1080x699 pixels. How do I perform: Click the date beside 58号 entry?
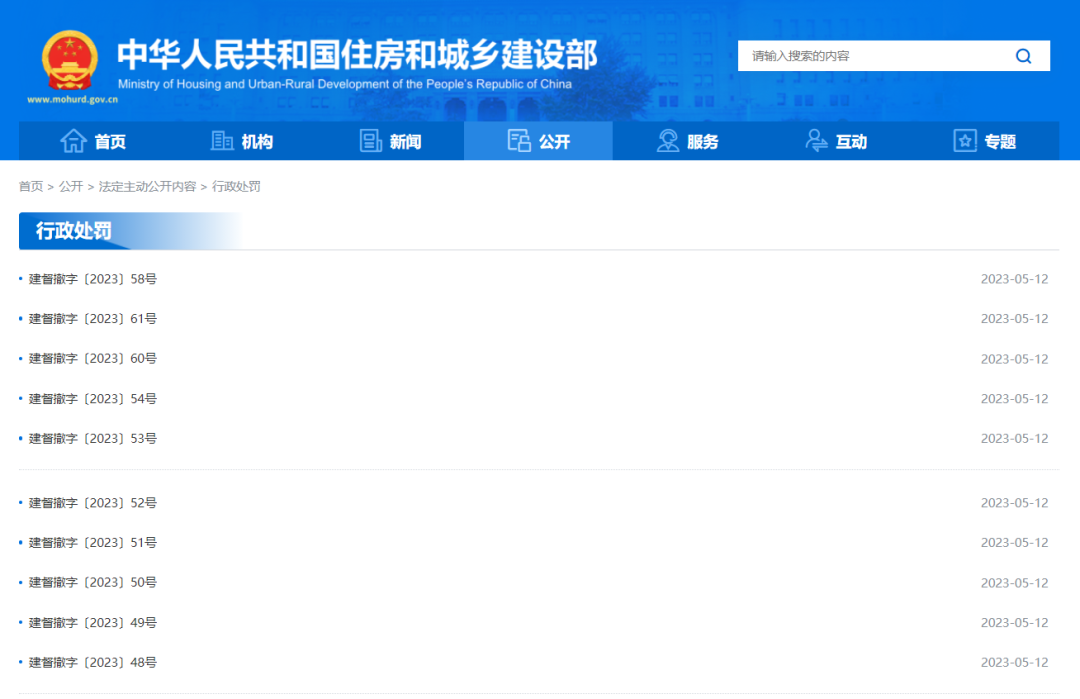1015,279
